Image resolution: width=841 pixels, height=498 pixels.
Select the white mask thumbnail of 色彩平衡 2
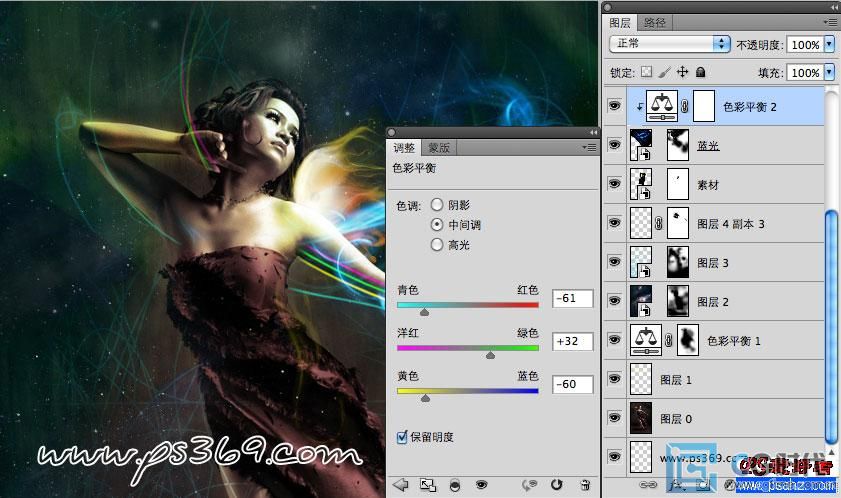[704, 106]
